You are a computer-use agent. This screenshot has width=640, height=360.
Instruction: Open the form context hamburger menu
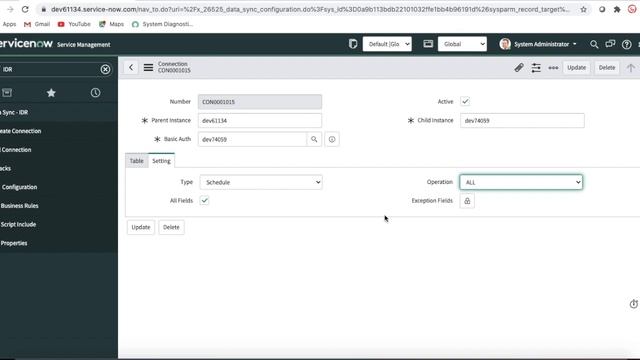click(x=148, y=67)
